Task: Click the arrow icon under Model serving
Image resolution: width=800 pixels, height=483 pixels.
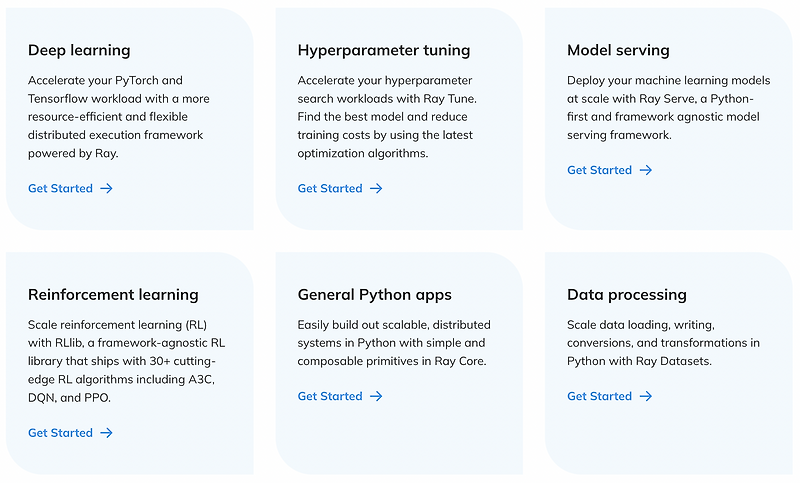Action: click(645, 170)
